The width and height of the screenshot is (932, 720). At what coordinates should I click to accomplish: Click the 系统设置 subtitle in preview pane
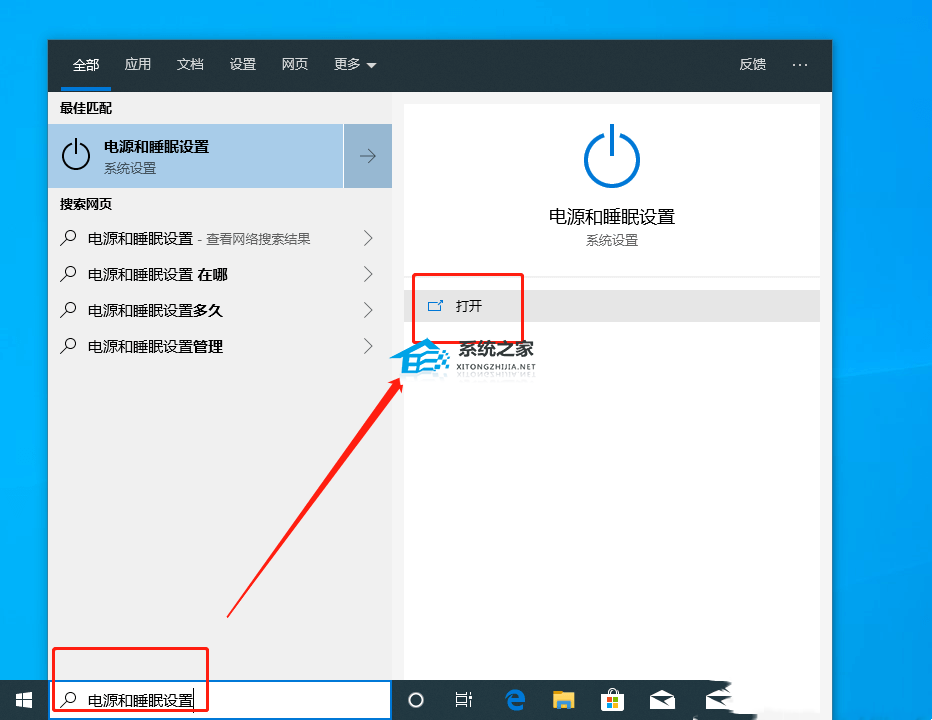612,240
